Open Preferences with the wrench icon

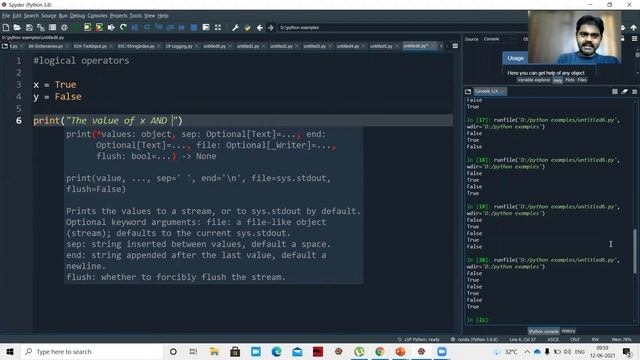click(236, 27)
